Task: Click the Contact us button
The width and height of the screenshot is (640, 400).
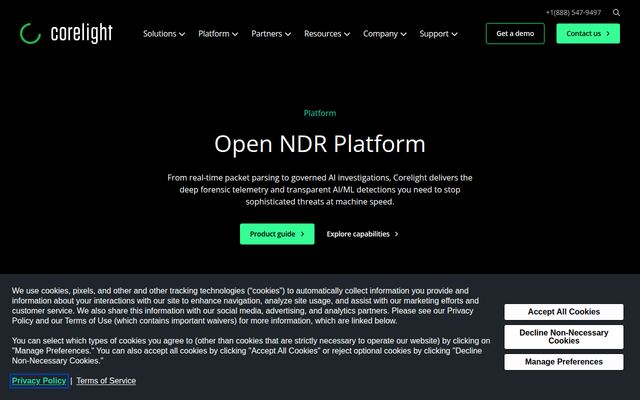Action: 588,33
